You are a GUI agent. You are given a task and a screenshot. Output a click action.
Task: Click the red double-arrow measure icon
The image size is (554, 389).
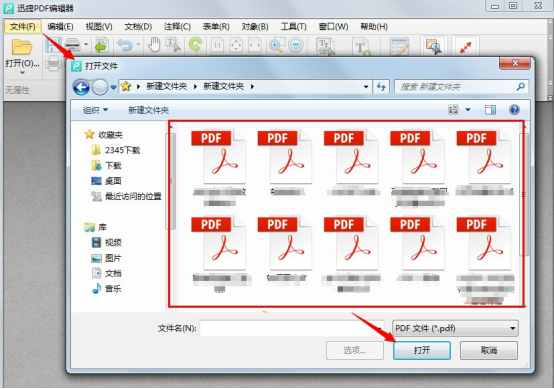(465, 46)
